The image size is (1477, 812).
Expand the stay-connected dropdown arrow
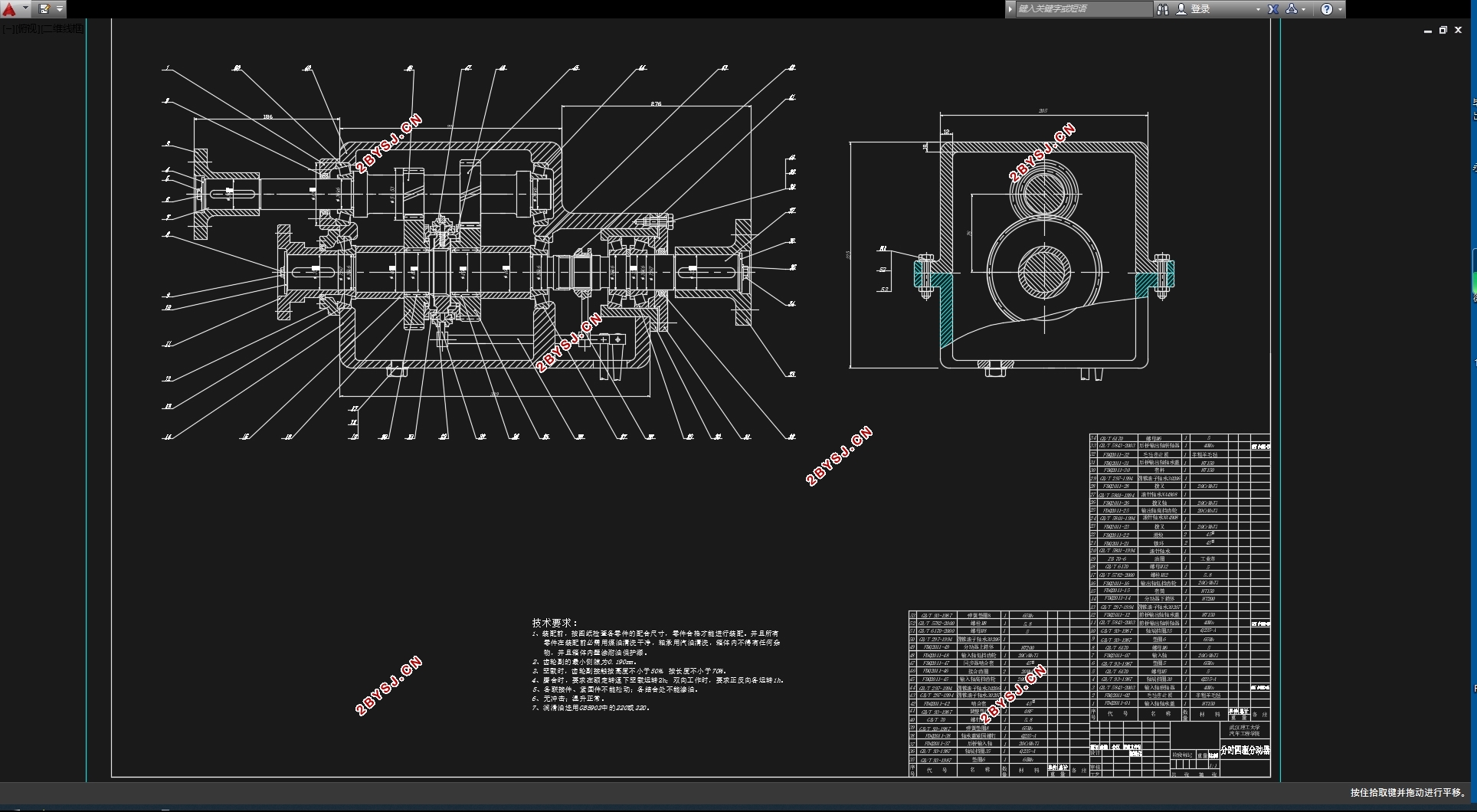tap(1304, 9)
